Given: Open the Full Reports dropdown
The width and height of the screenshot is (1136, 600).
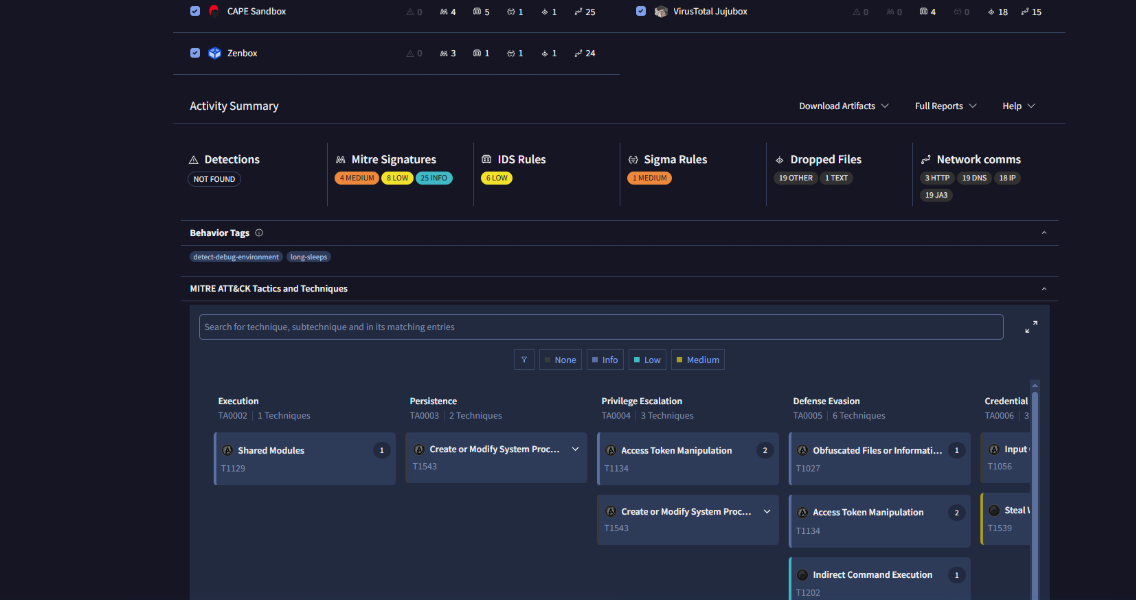Looking at the screenshot, I should pyautogui.click(x=945, y=106).
